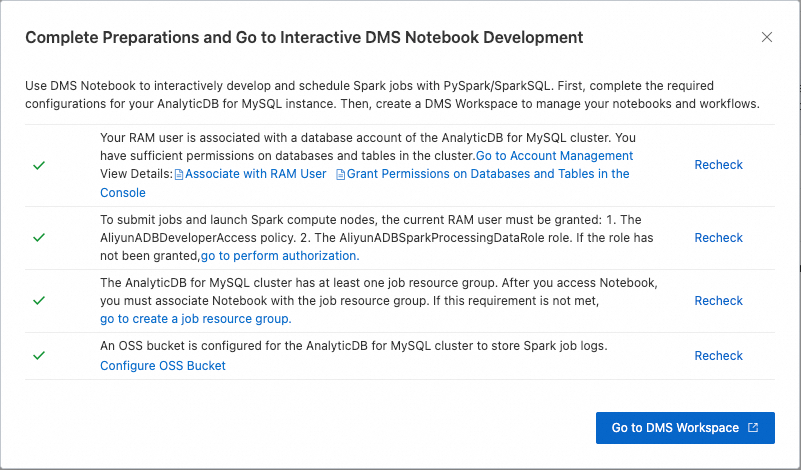Follow the go to perform authorization link
Screen dimensions: 801x470
pos(280,256)
